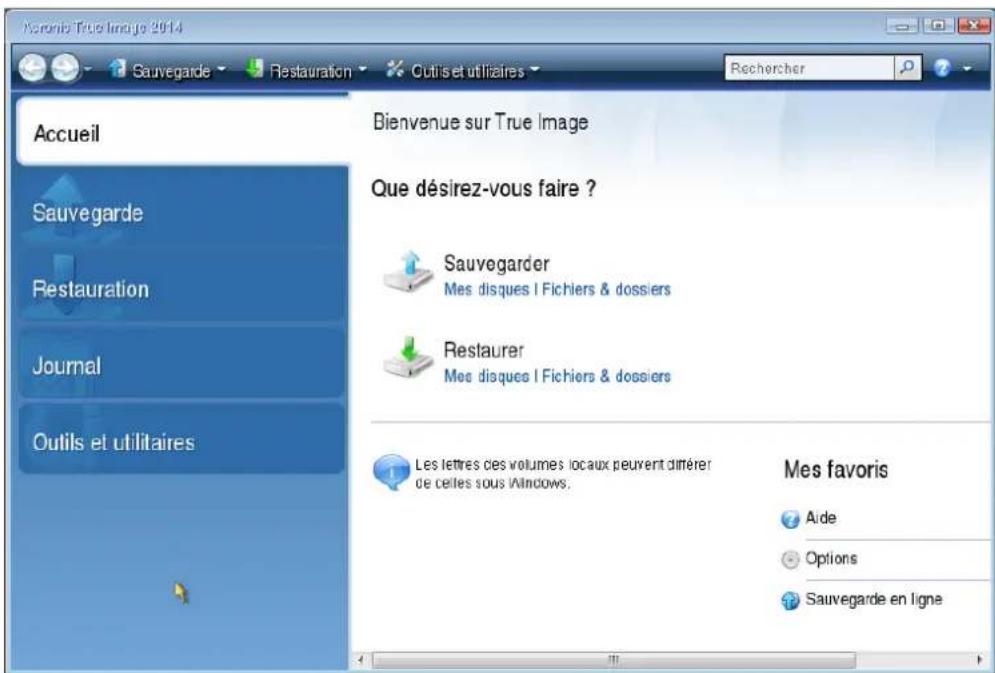Select the Accueil sidebar tab
Image resolution: width=995 pixels, height=673 pixels.
183,133
